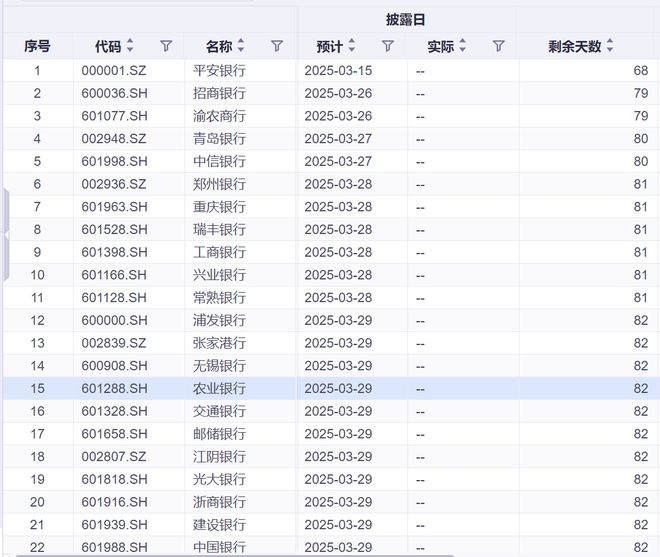The image size is (660, 557).
Task: Click the 披露日 group header
Action: pyautogui.click(x=405, y=20)
